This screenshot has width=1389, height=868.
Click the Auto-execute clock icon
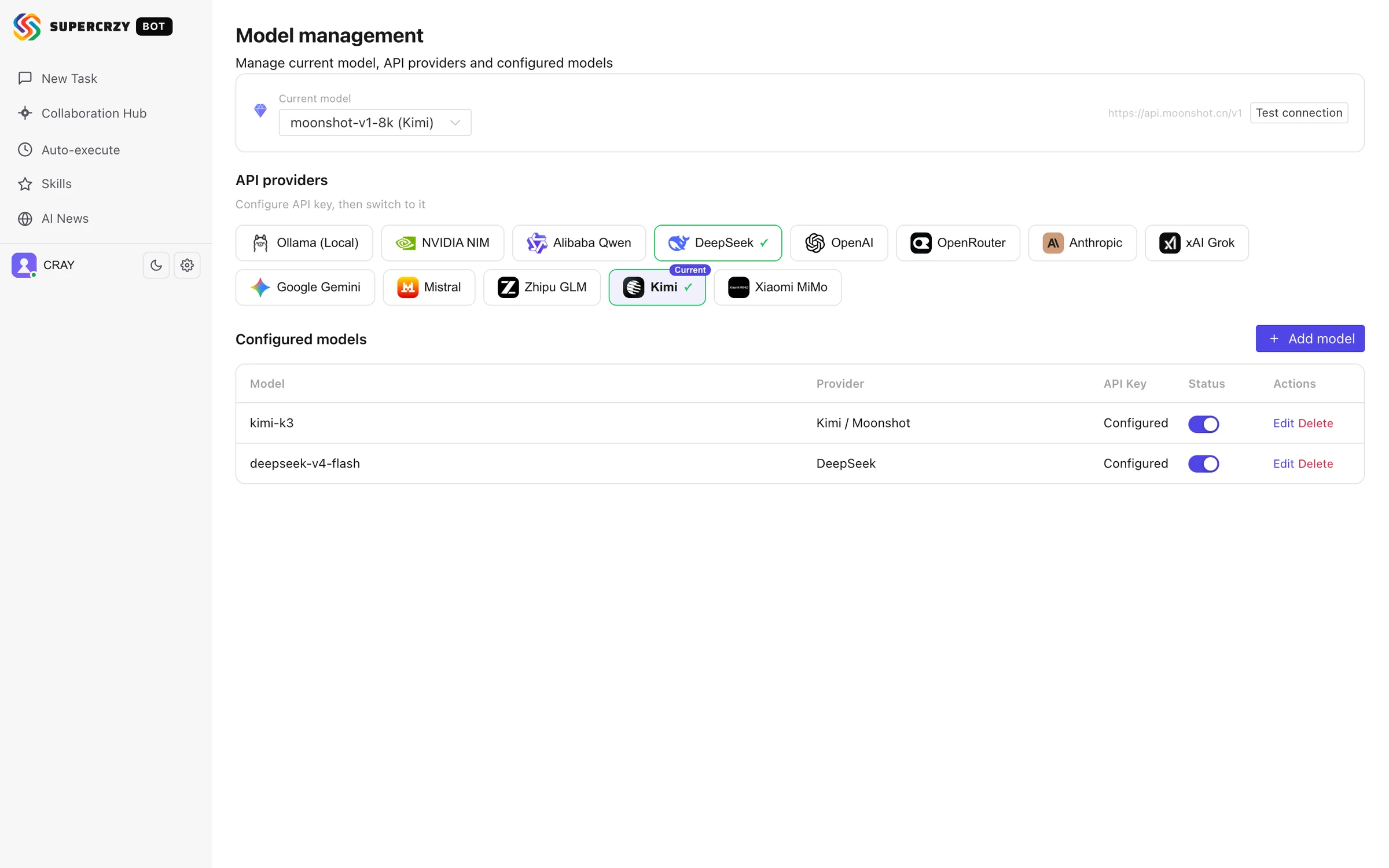[x=25, y=150]
